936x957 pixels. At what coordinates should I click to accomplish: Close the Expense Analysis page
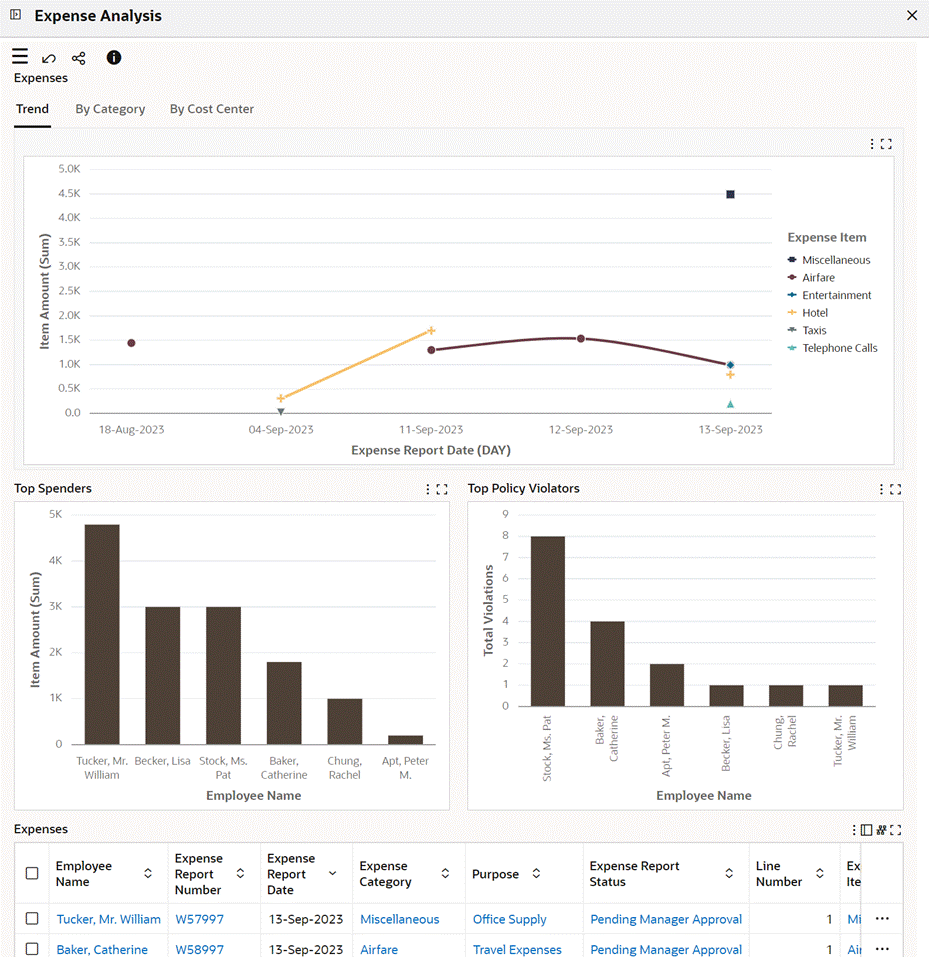pos(912,15)
